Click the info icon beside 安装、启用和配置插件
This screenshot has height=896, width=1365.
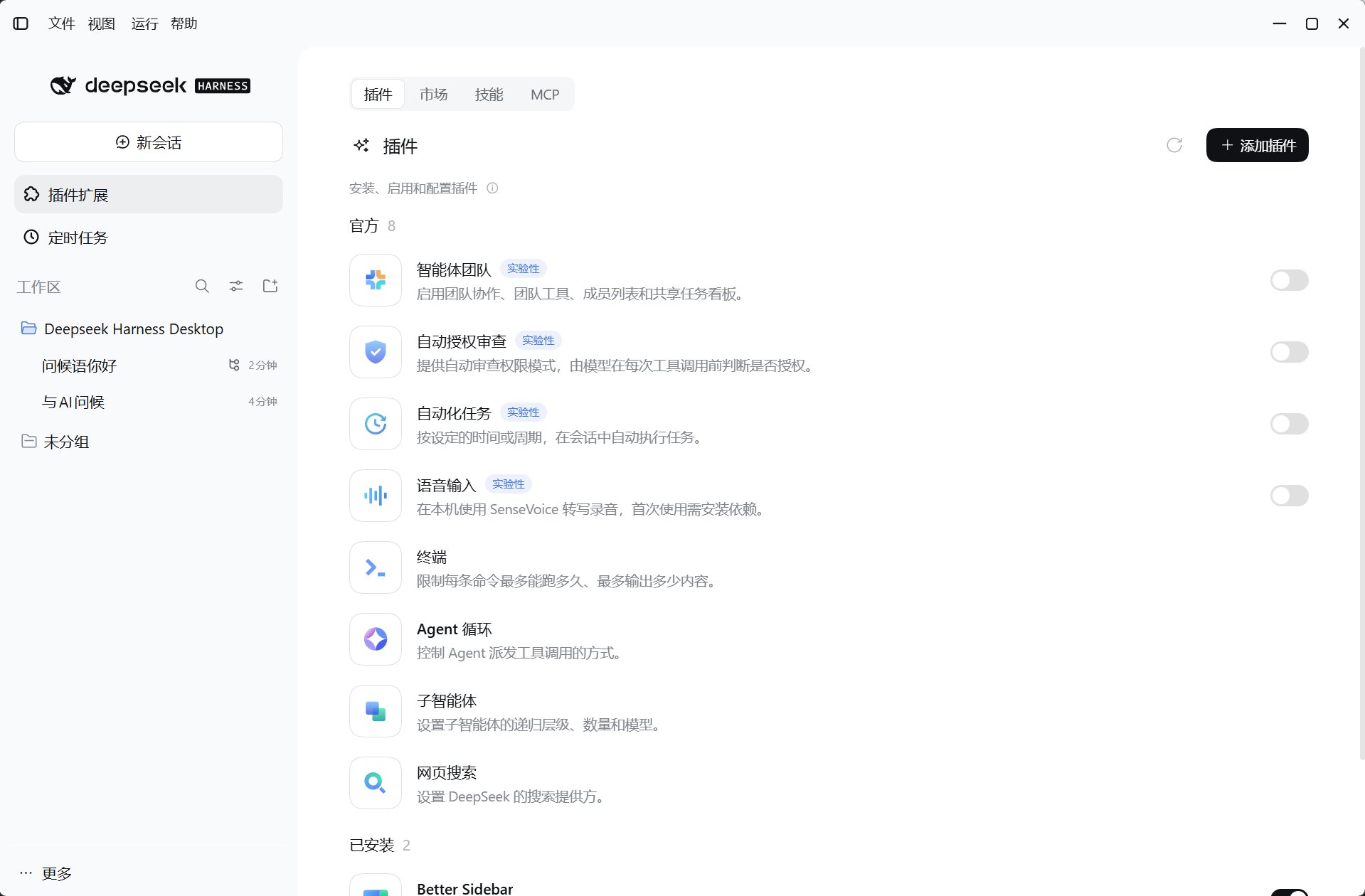492,188
